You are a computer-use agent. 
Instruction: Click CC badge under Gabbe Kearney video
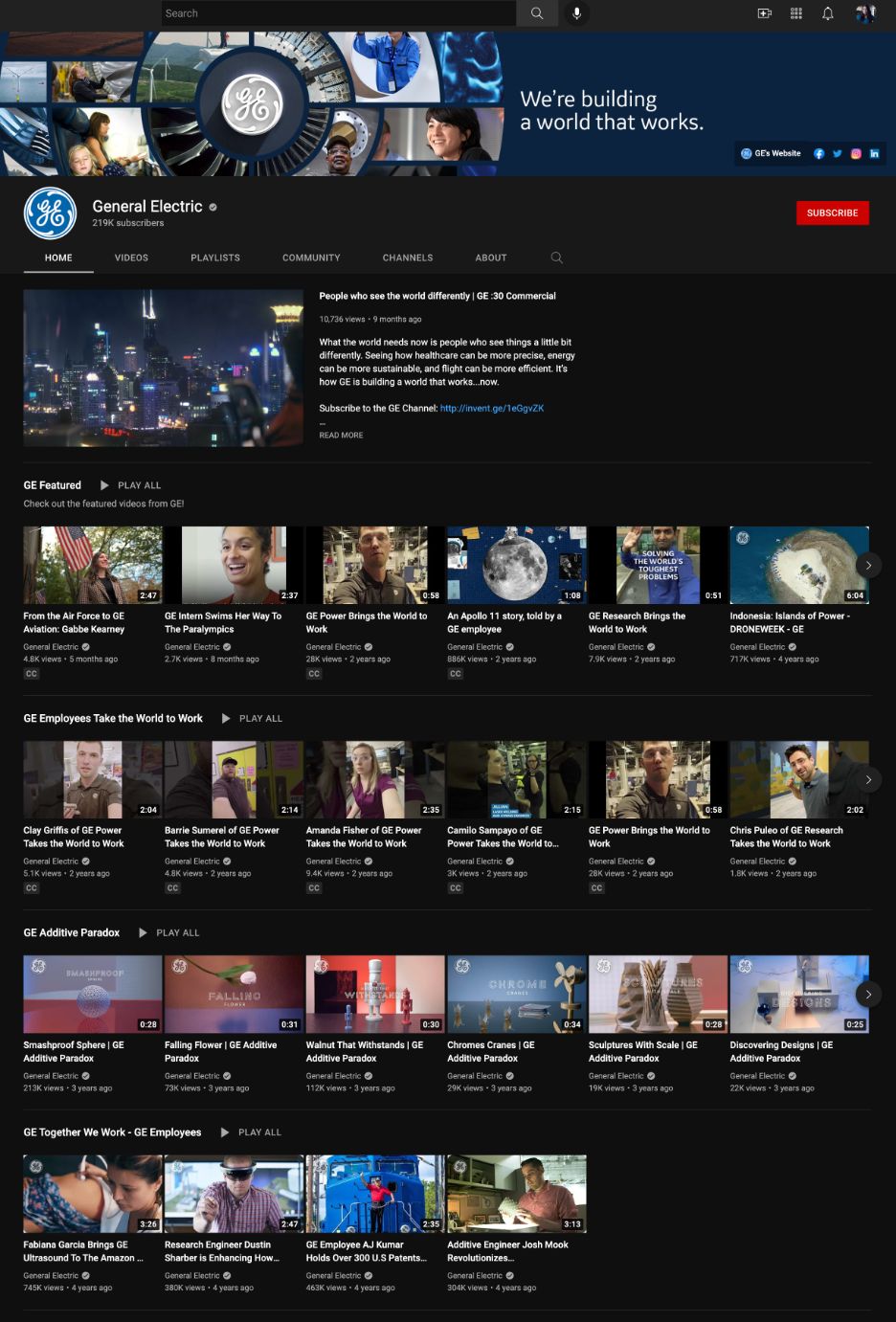click(32, 674)
